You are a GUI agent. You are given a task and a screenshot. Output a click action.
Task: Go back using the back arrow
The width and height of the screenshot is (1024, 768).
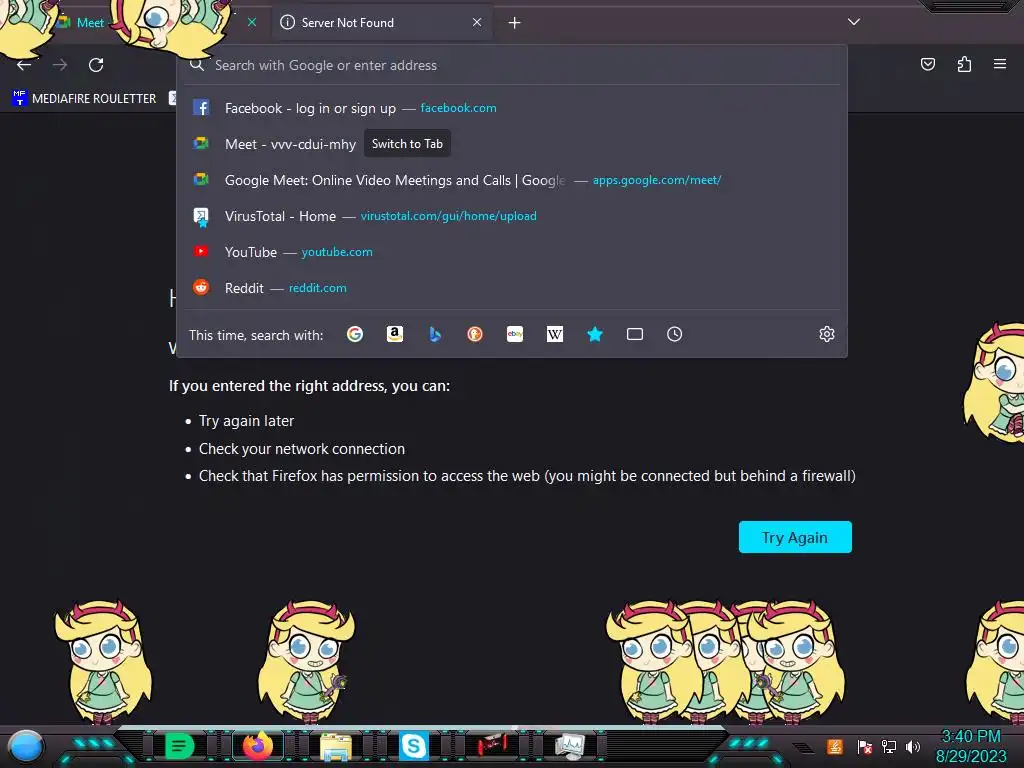(24, 65)
